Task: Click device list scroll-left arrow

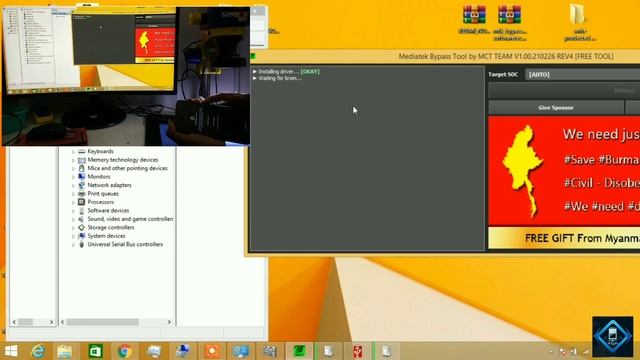Action: (62, 322)
